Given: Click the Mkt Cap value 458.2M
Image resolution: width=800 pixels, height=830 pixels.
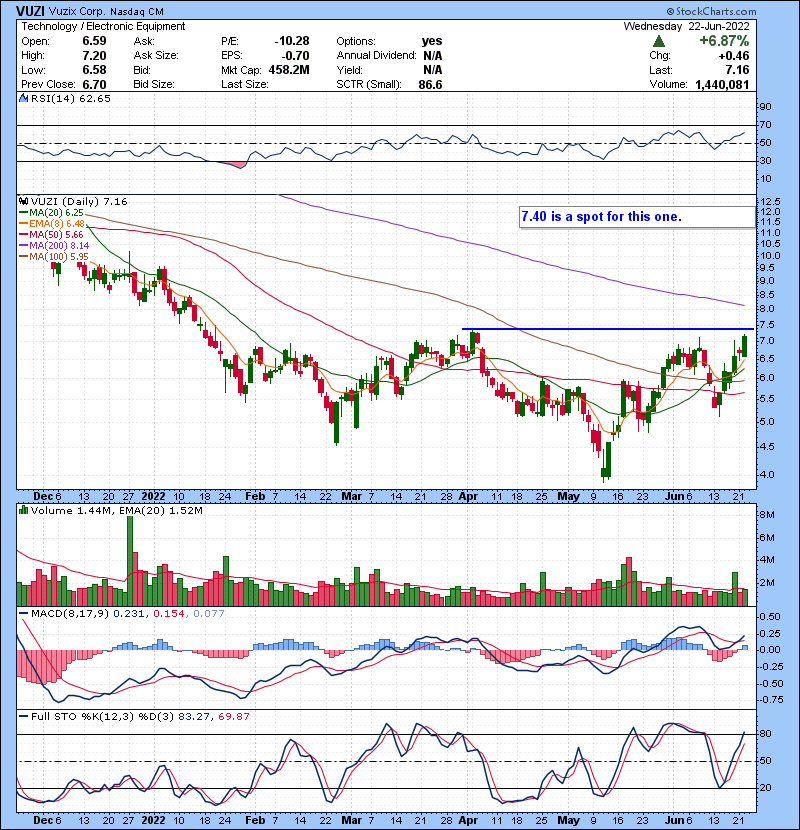Looking at the screenshot, I should coord(289,70).
